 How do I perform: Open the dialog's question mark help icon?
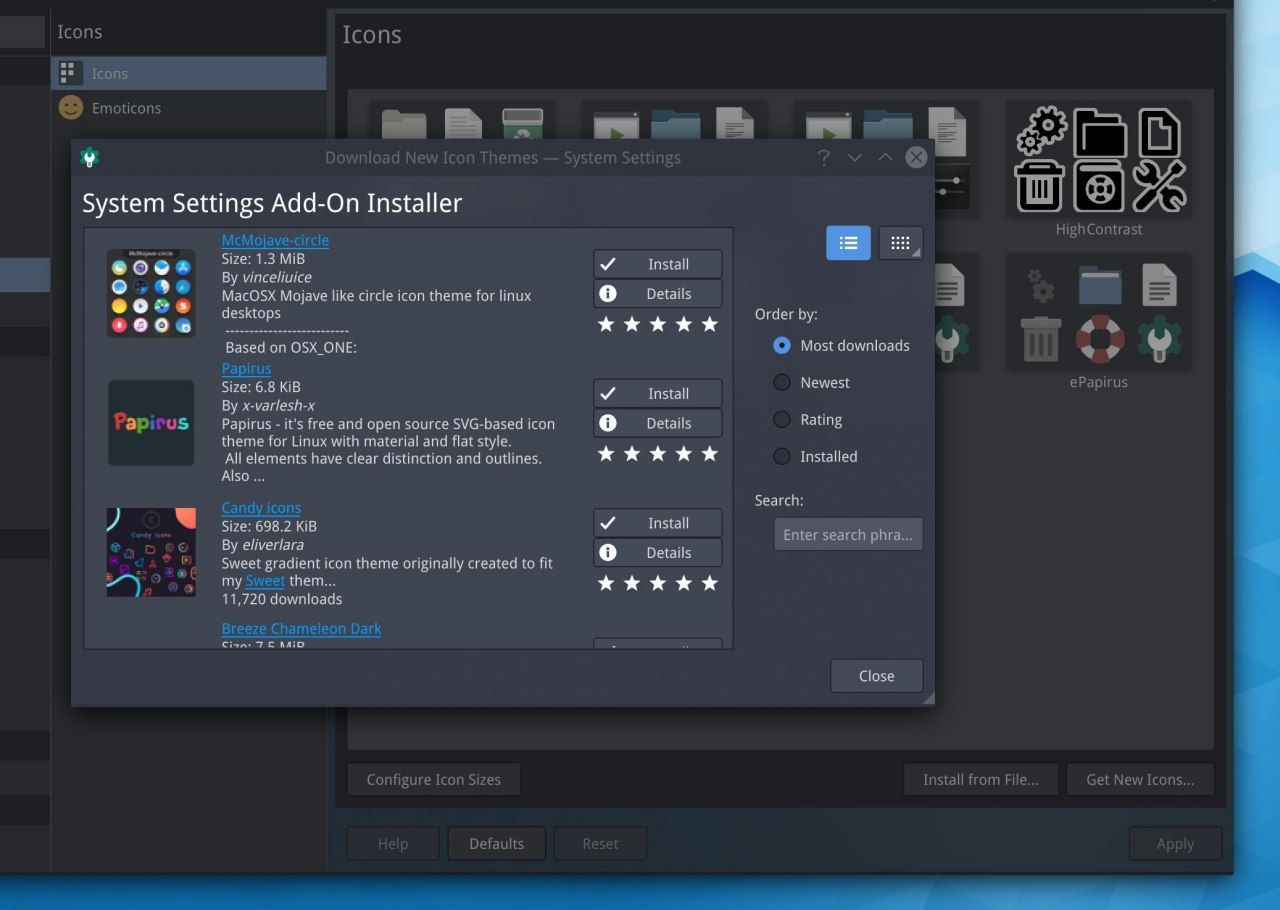824,157
